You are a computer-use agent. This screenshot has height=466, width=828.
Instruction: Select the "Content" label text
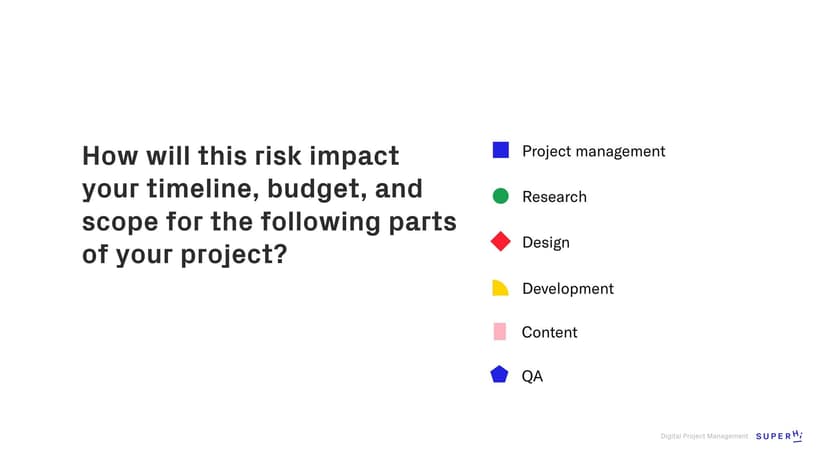tap(549, 332)
